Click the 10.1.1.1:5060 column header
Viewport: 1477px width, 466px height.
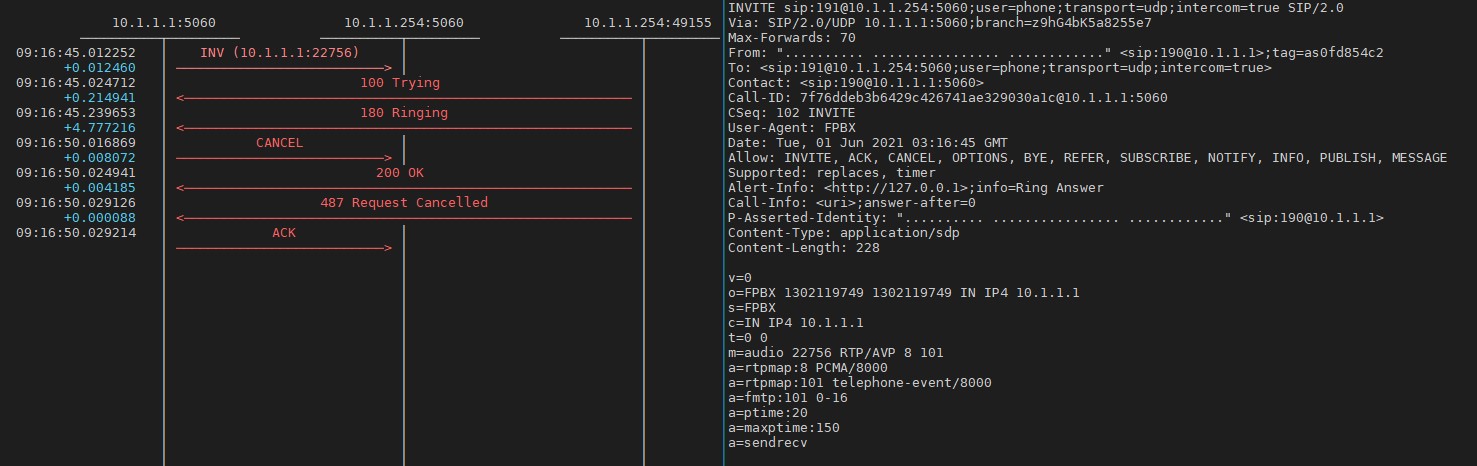(x=163, y=22)
